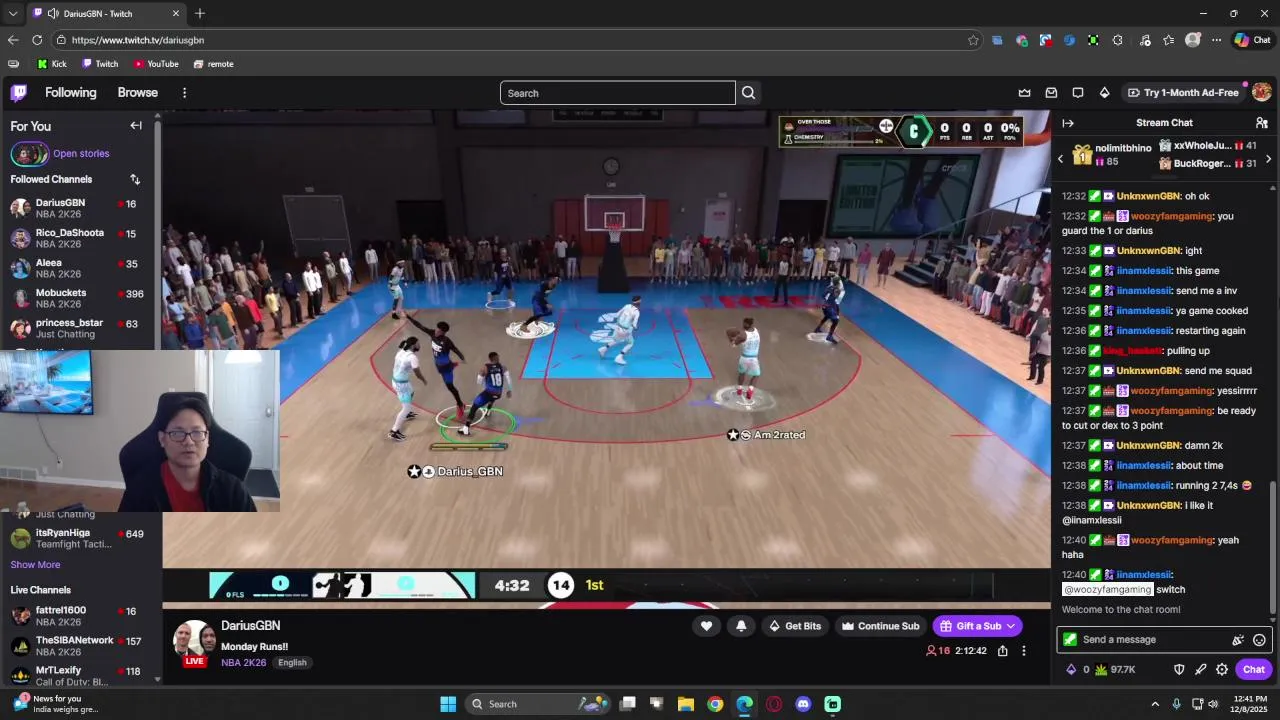Viewport: 1280px width, 720px height.
Task: Refresh the page
Action: click(37, 40)
